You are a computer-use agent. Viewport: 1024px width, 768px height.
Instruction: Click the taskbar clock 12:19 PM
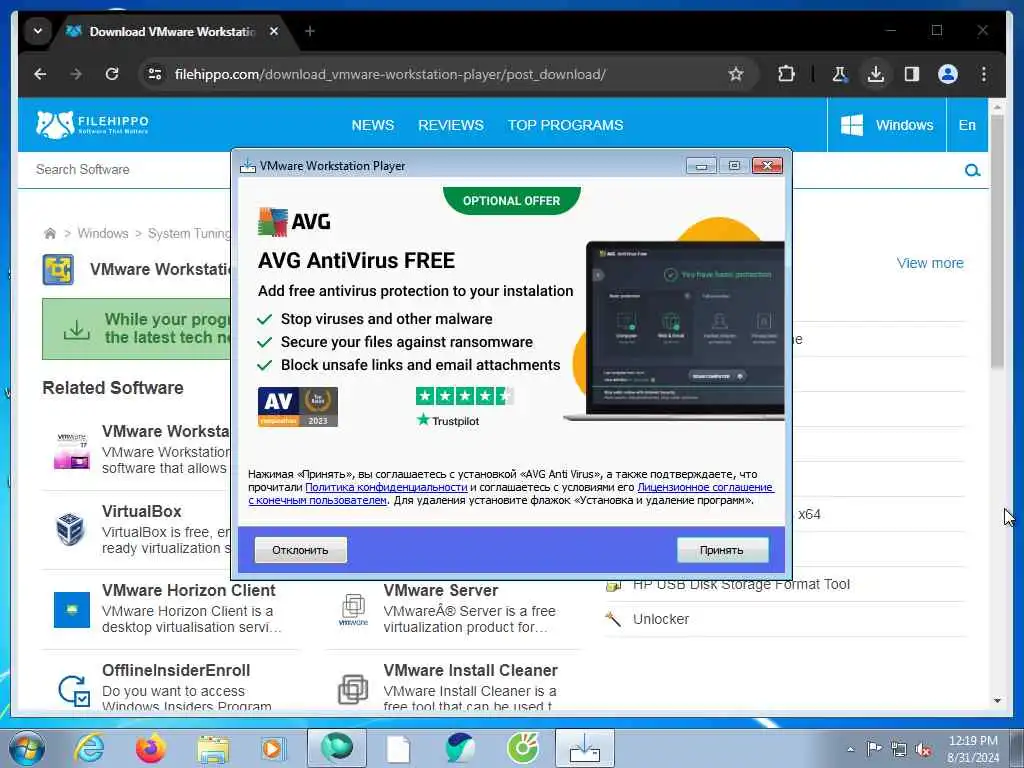coord(973,741)
